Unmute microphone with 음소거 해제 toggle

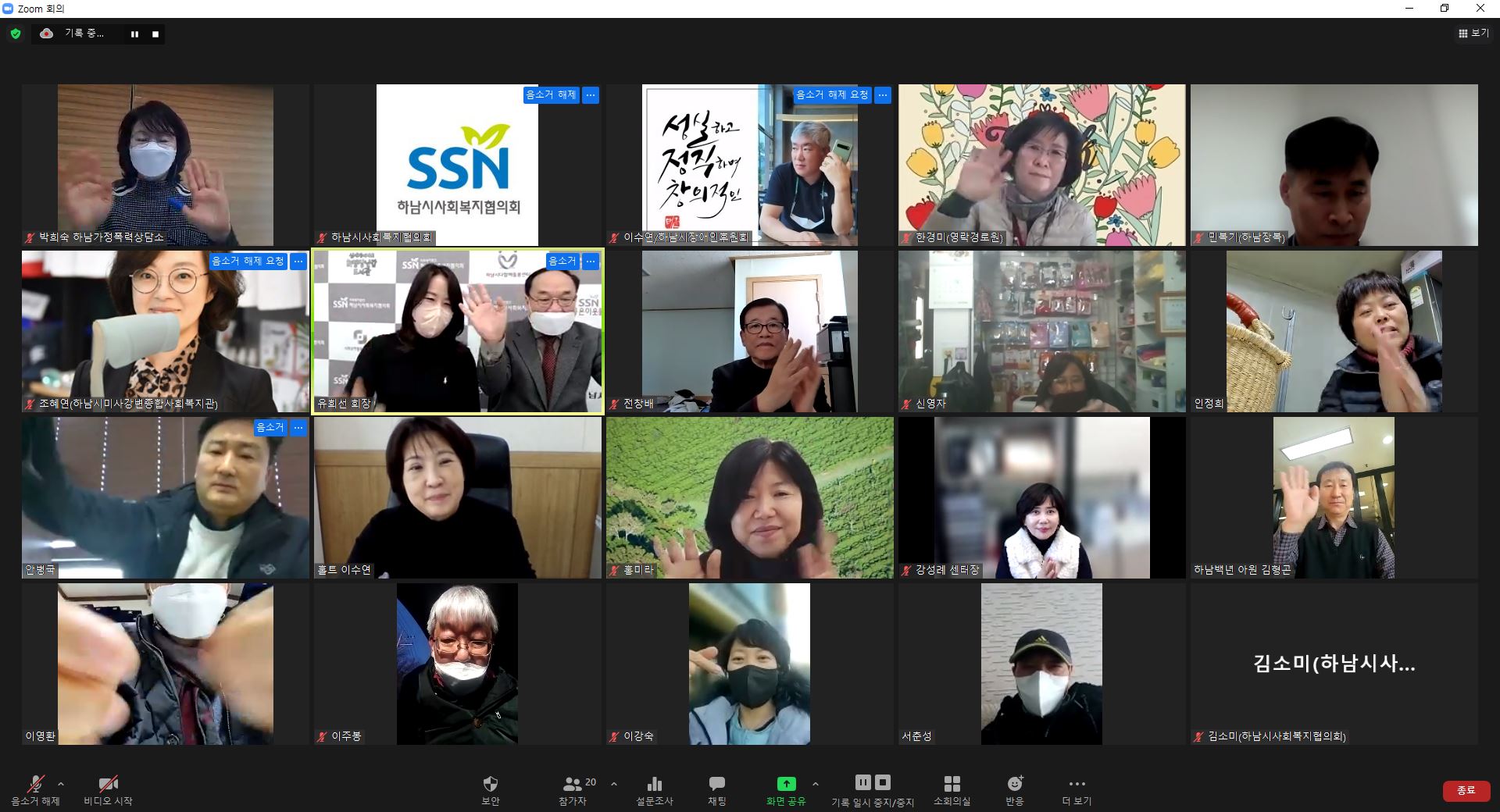point(35,784)
